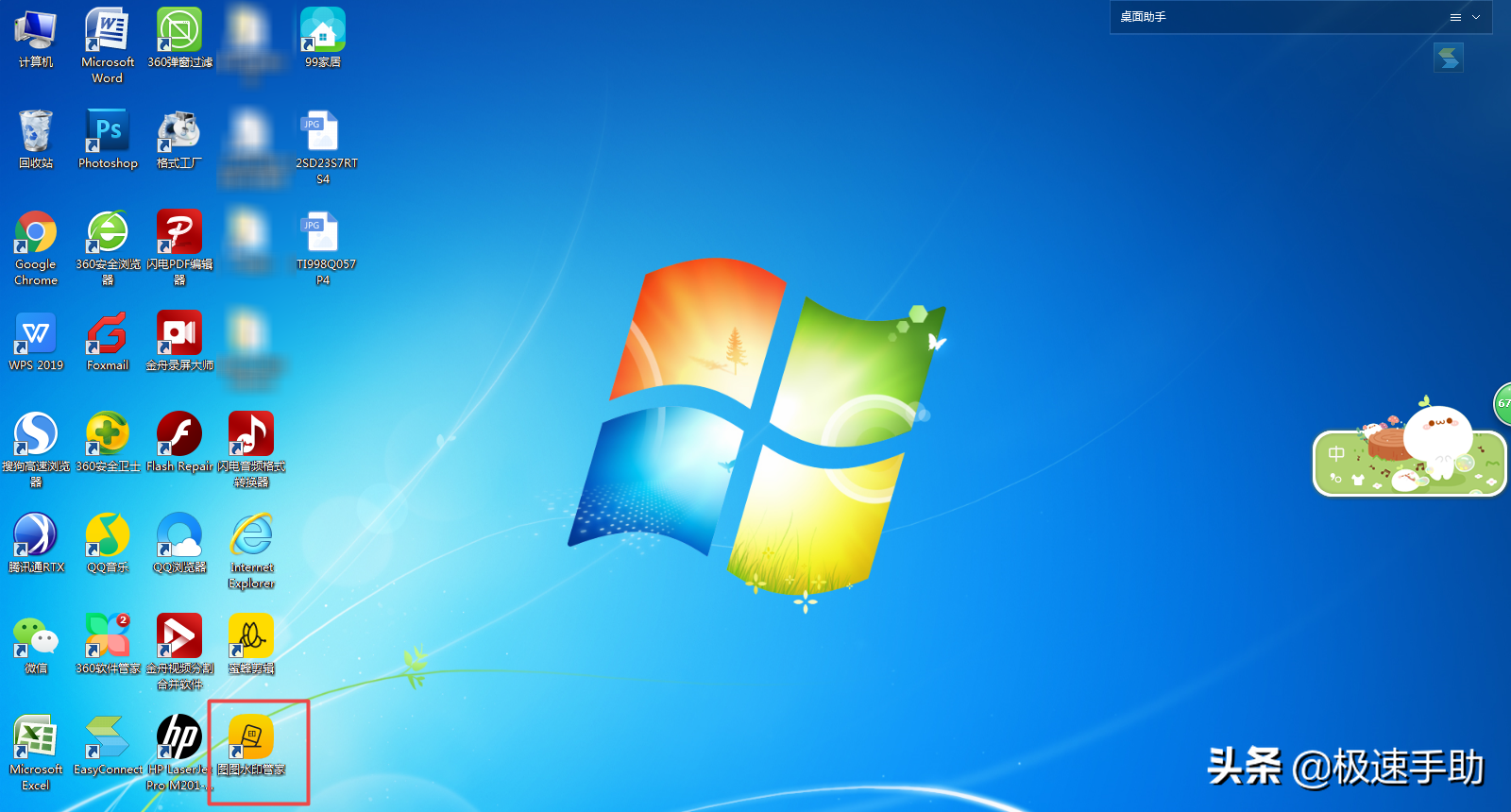Image resolution: width=1511 pixels, height=812 pixels.
Task: Expand the 桌面助手 chevron dropdown
Action: [x=1476, y=17]
